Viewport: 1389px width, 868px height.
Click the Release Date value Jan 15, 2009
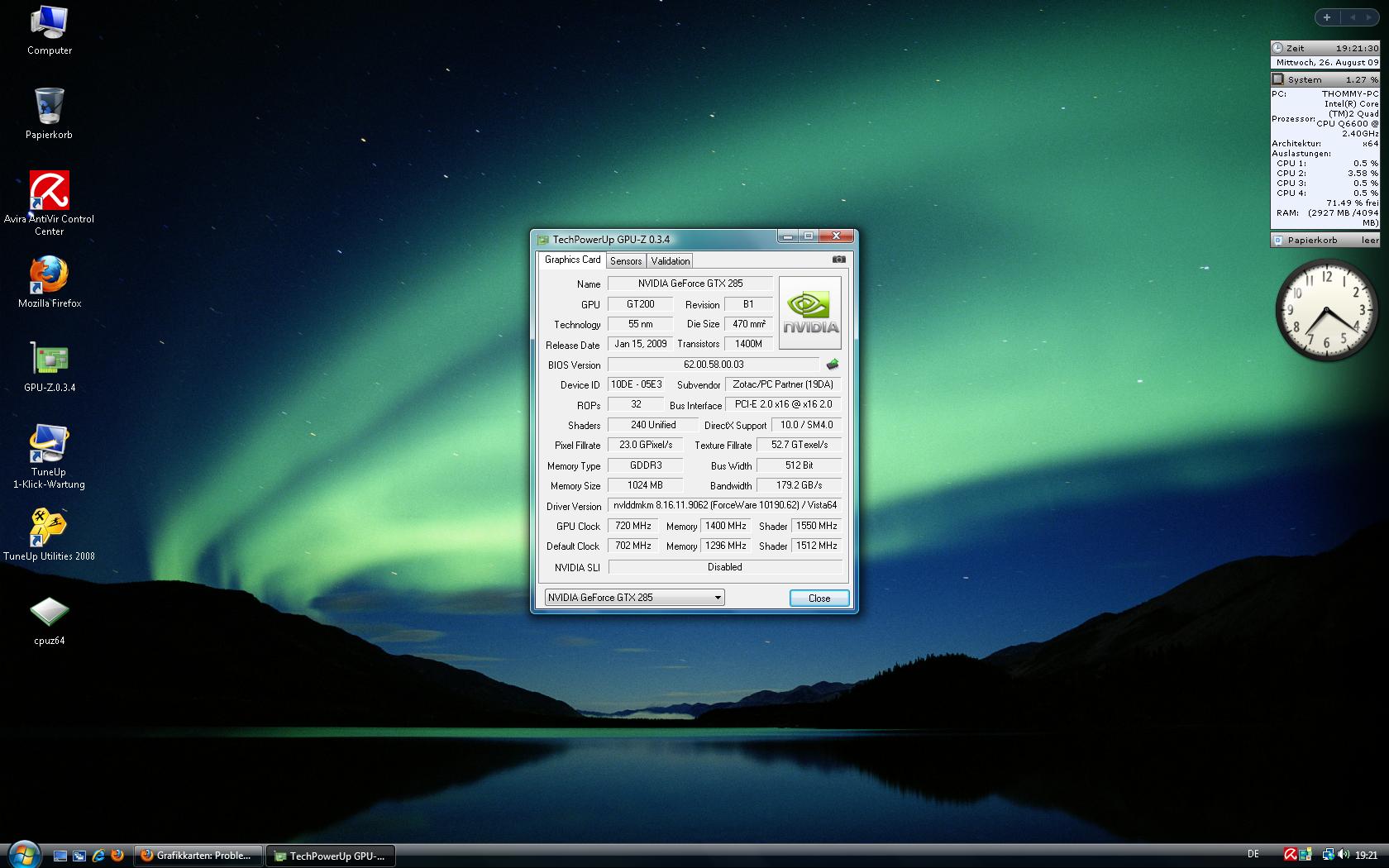pos(640,344)
